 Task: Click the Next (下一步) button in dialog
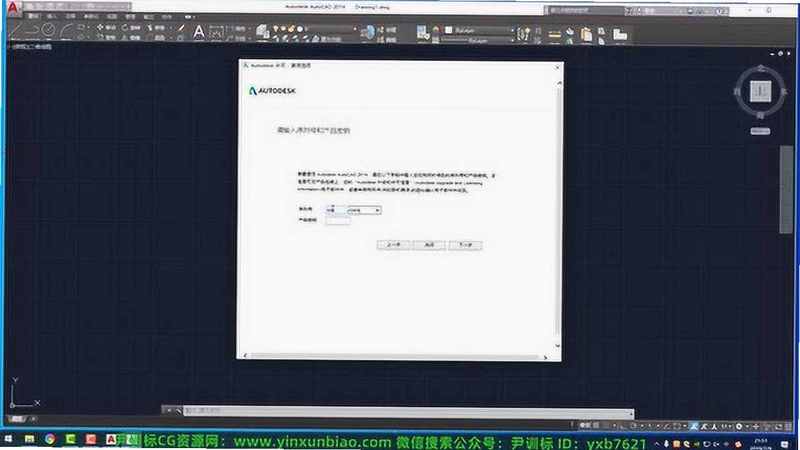click(465, 245)
